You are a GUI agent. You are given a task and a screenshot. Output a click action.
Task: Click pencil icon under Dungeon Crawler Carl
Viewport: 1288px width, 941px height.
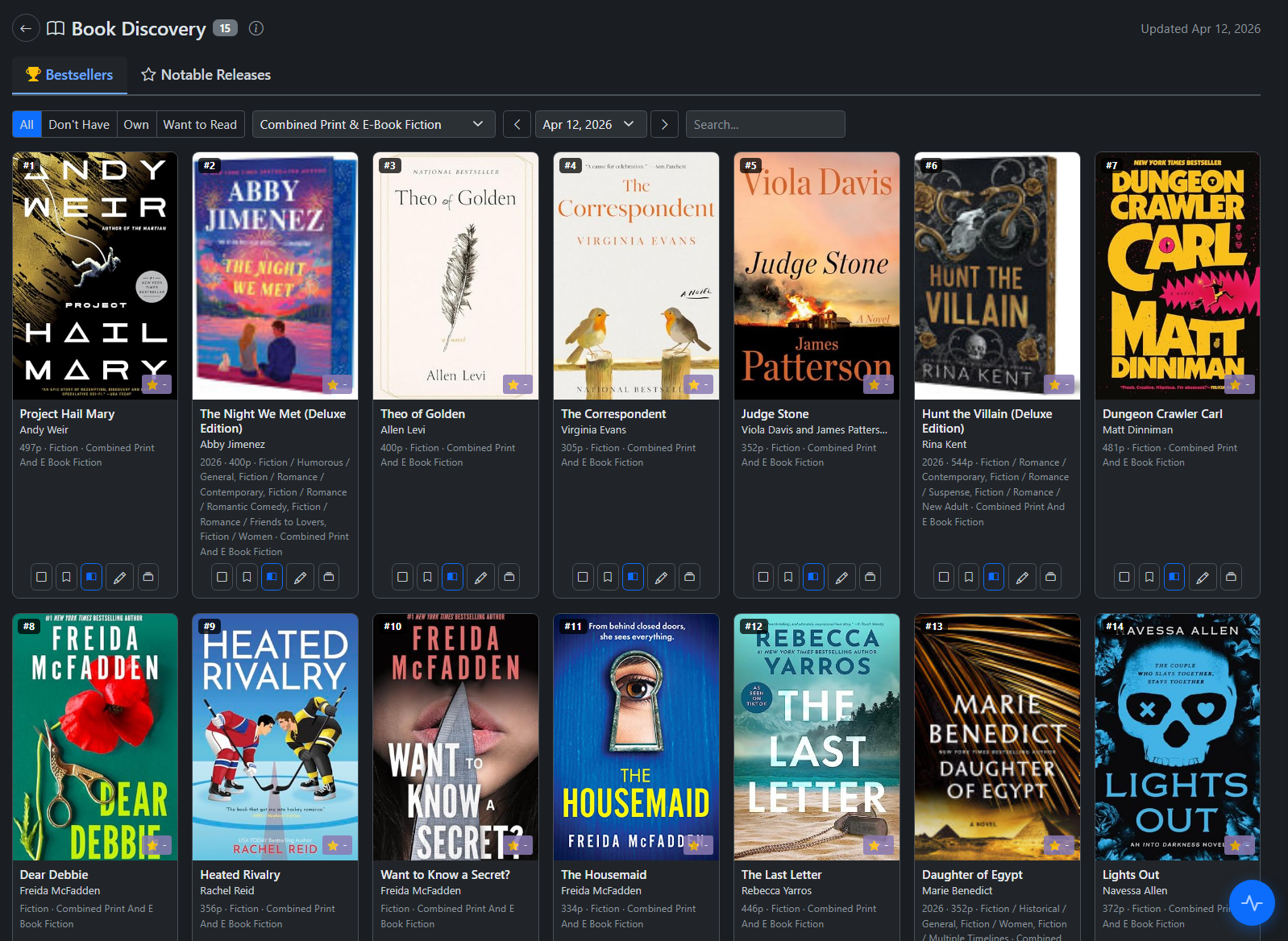1203,577
